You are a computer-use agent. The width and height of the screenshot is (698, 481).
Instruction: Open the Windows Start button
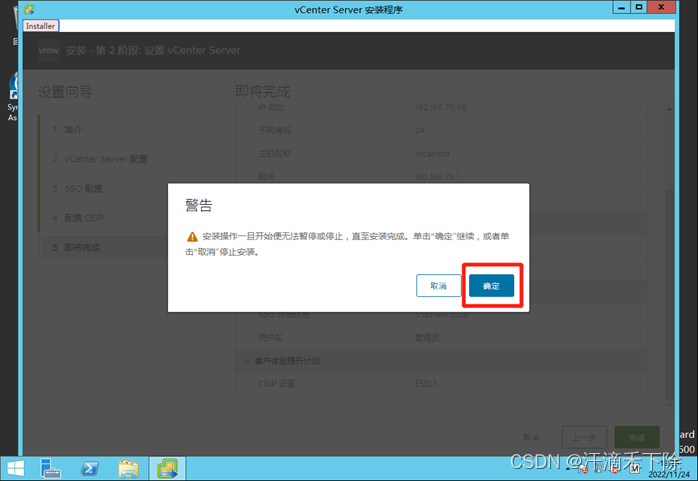click(x=16, y=469)
